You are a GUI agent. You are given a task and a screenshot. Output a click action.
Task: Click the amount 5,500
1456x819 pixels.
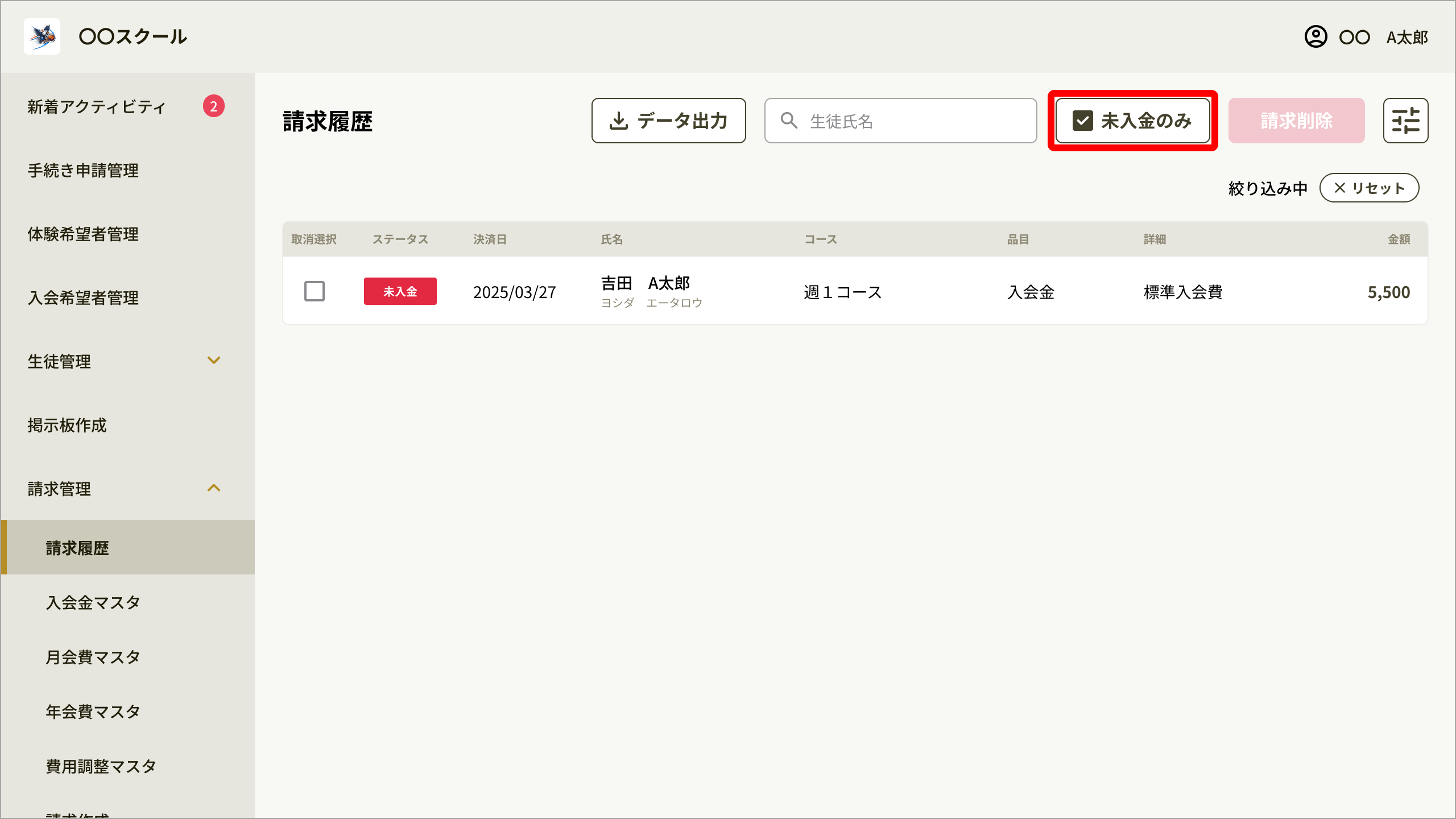(x=1389, y=292)
